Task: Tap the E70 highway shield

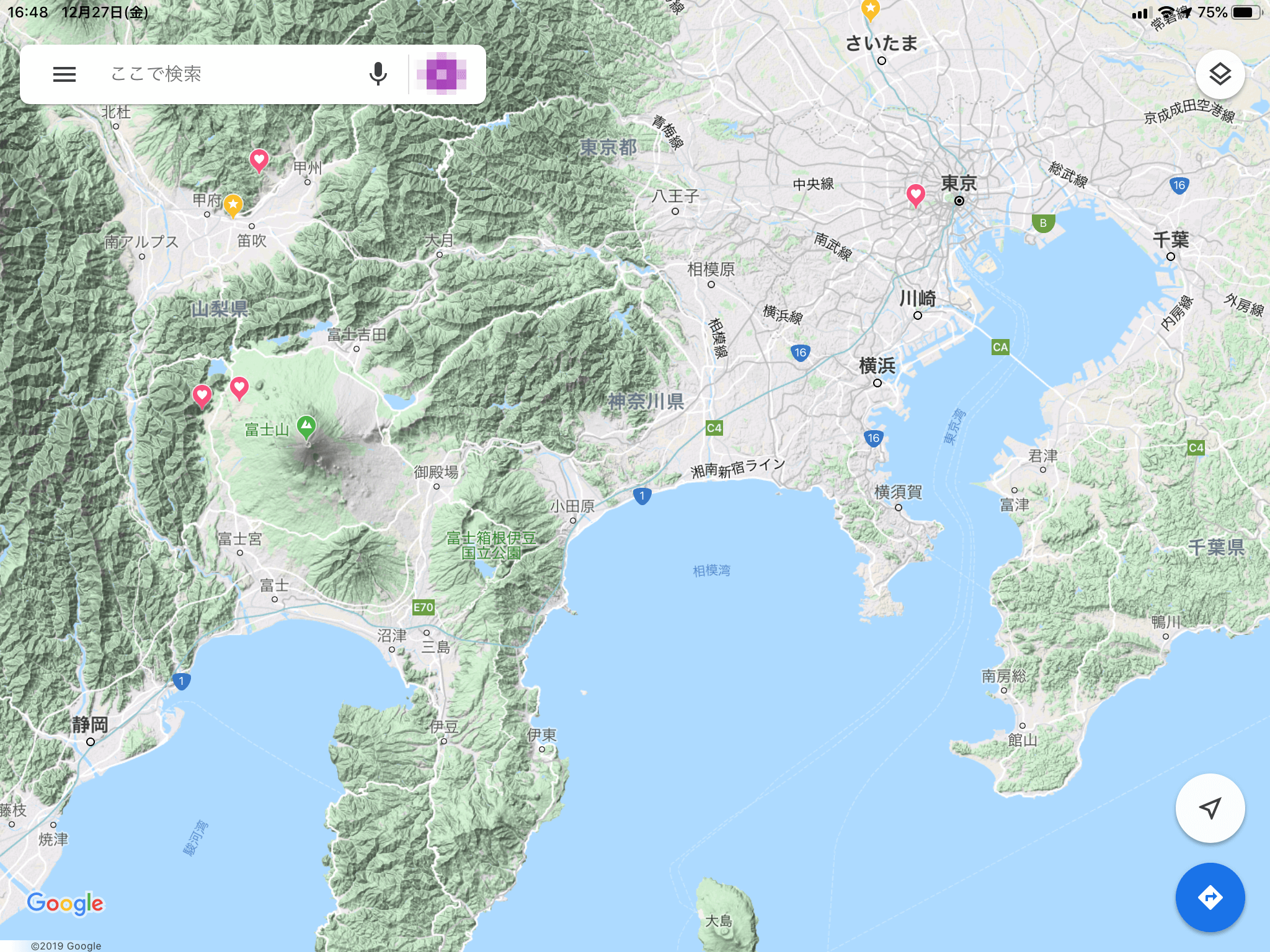Action: [x=424, y=607]
